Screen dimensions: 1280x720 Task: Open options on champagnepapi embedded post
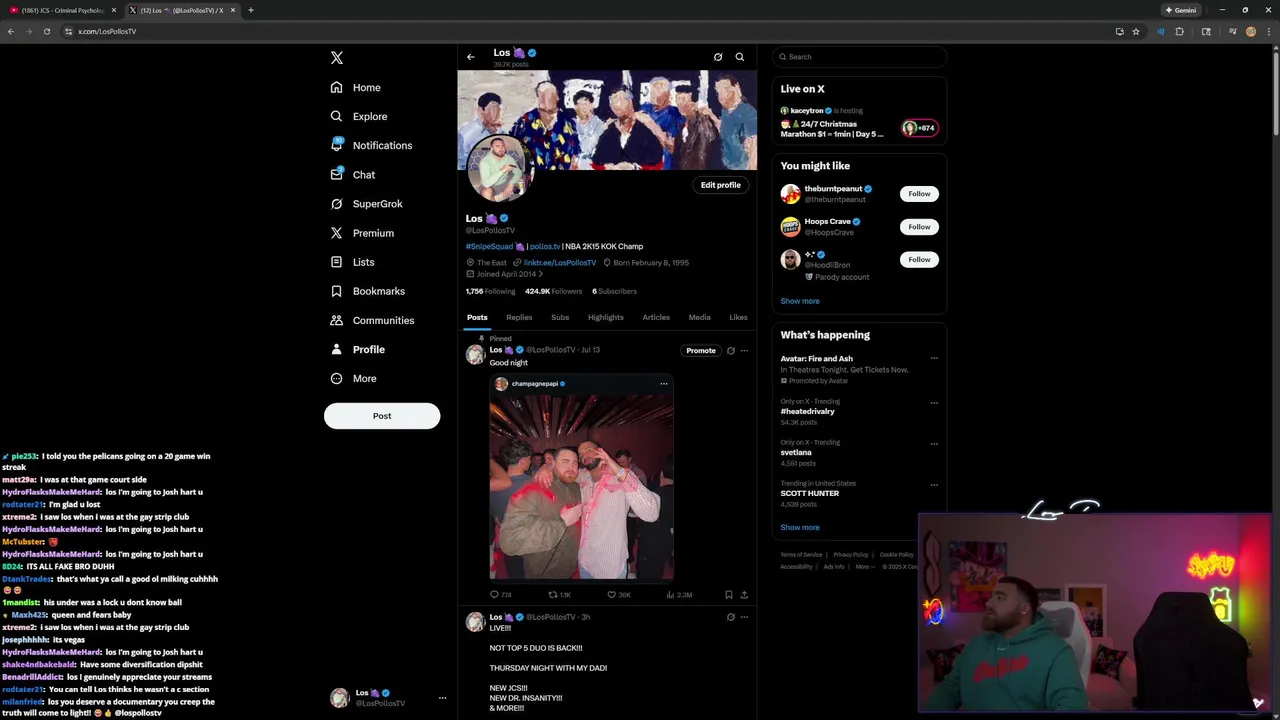(x=664, y=384)
